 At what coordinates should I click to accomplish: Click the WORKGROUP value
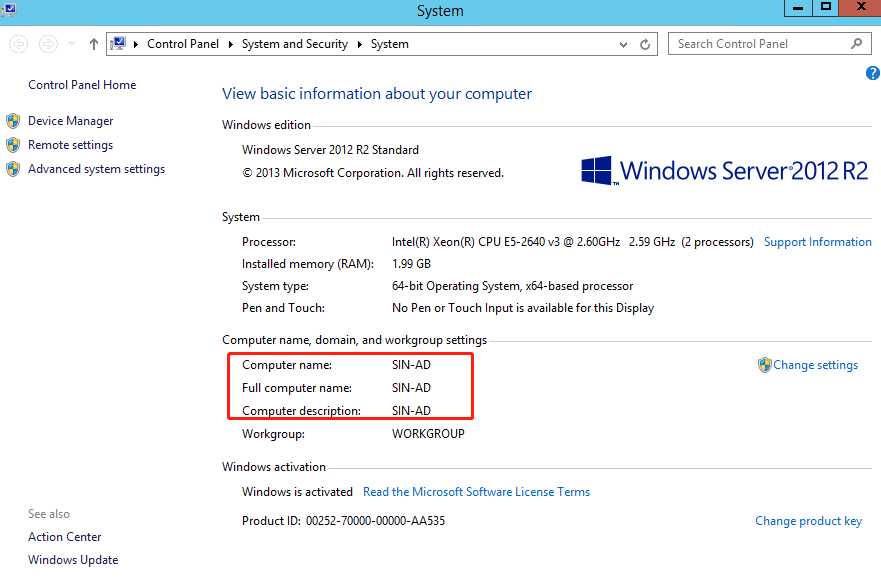click(x=428, y=434)
